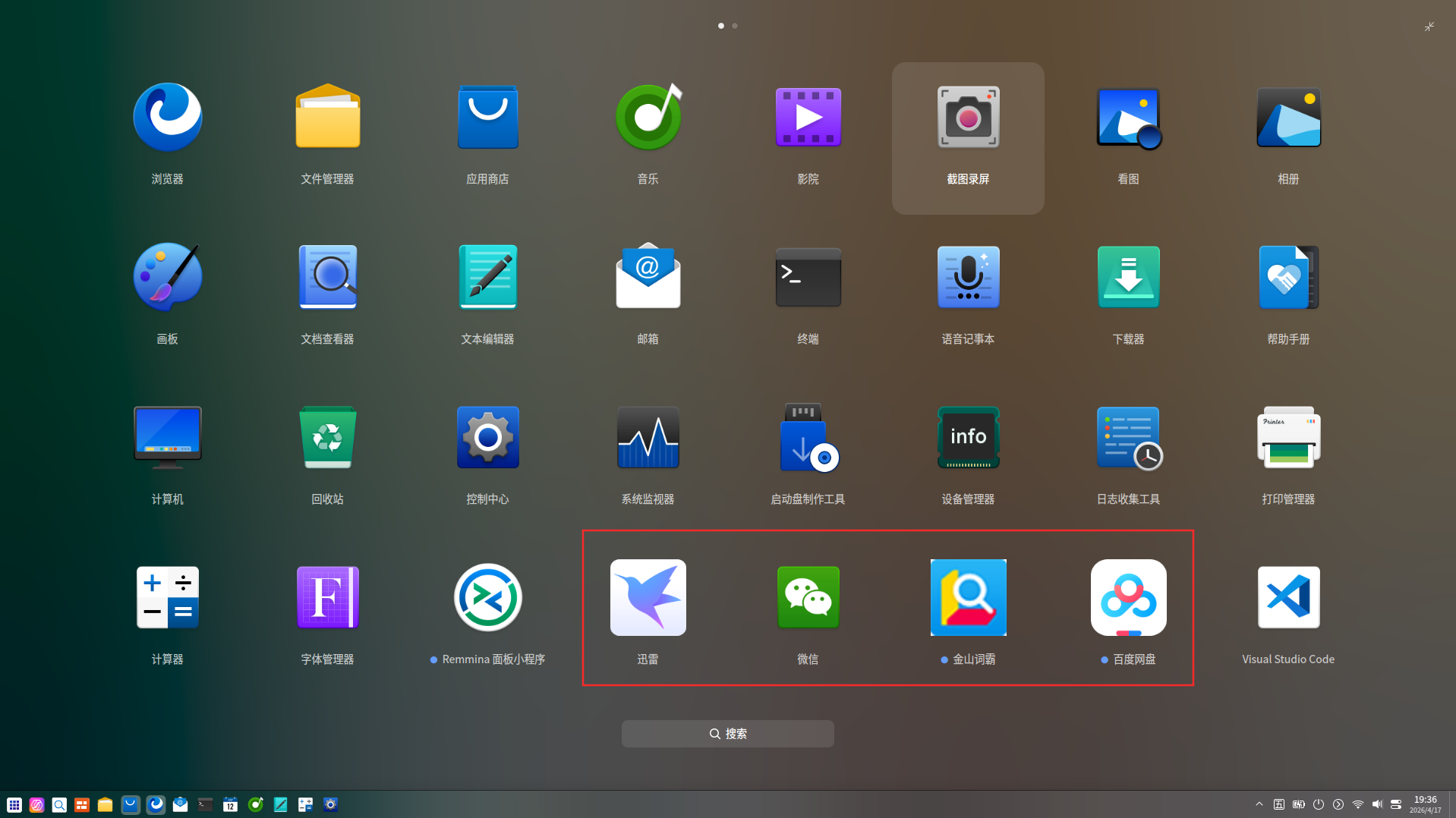Launch the Remmina 面板小程序 app
The height and width of the screenshot is (818, 1456).
point(488,598)
